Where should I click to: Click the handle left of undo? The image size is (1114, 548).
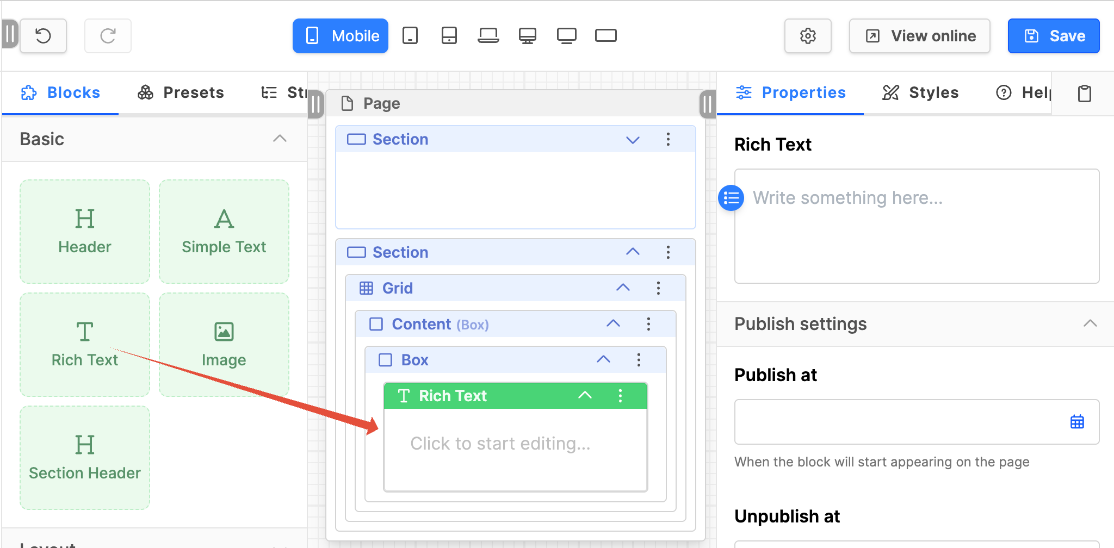point(9,34)
